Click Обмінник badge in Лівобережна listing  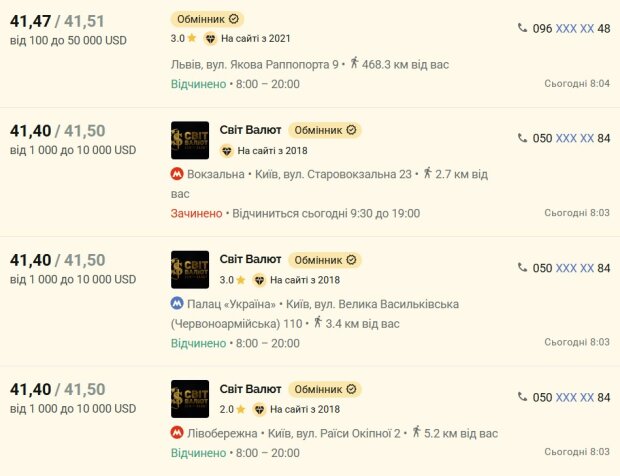click(x=325, y=389)
